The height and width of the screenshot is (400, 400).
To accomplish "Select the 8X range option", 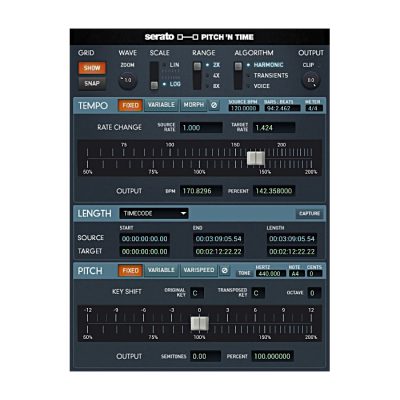I will (x=216, y=86).
